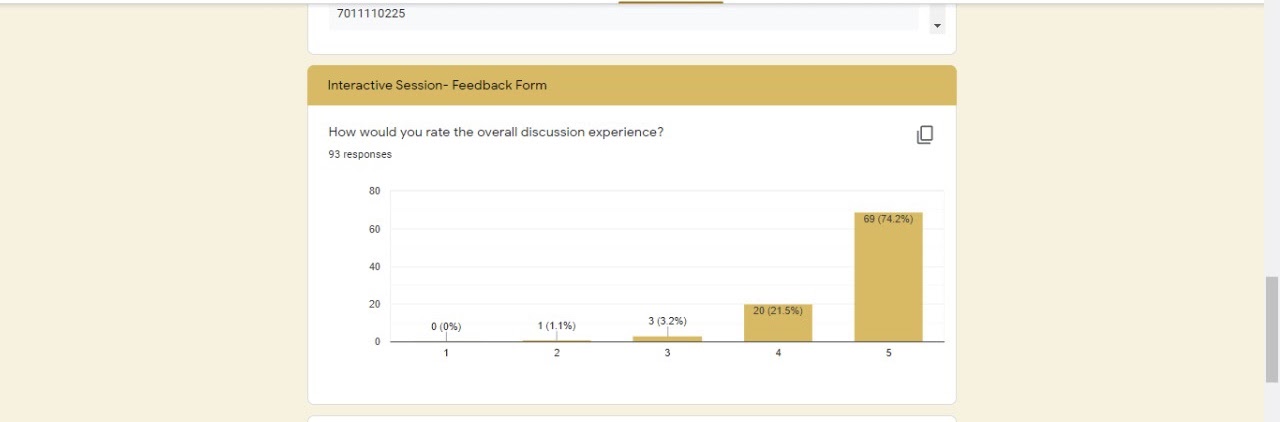The width and height of the screenshot is (1280, 422).
Task: Click the response list scroll-down arrow
Action: click(x=937, y=25)
